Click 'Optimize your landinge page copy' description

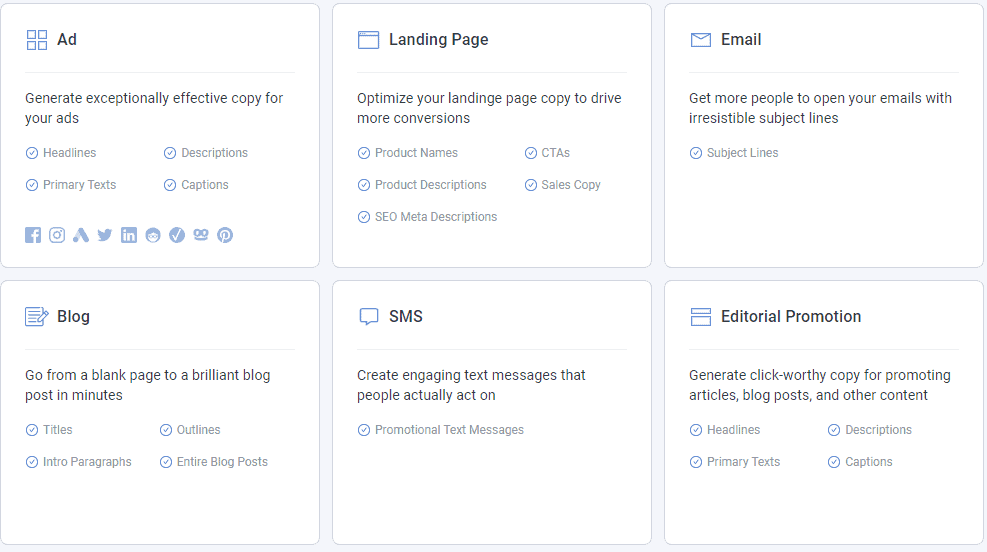coord(489,108)
